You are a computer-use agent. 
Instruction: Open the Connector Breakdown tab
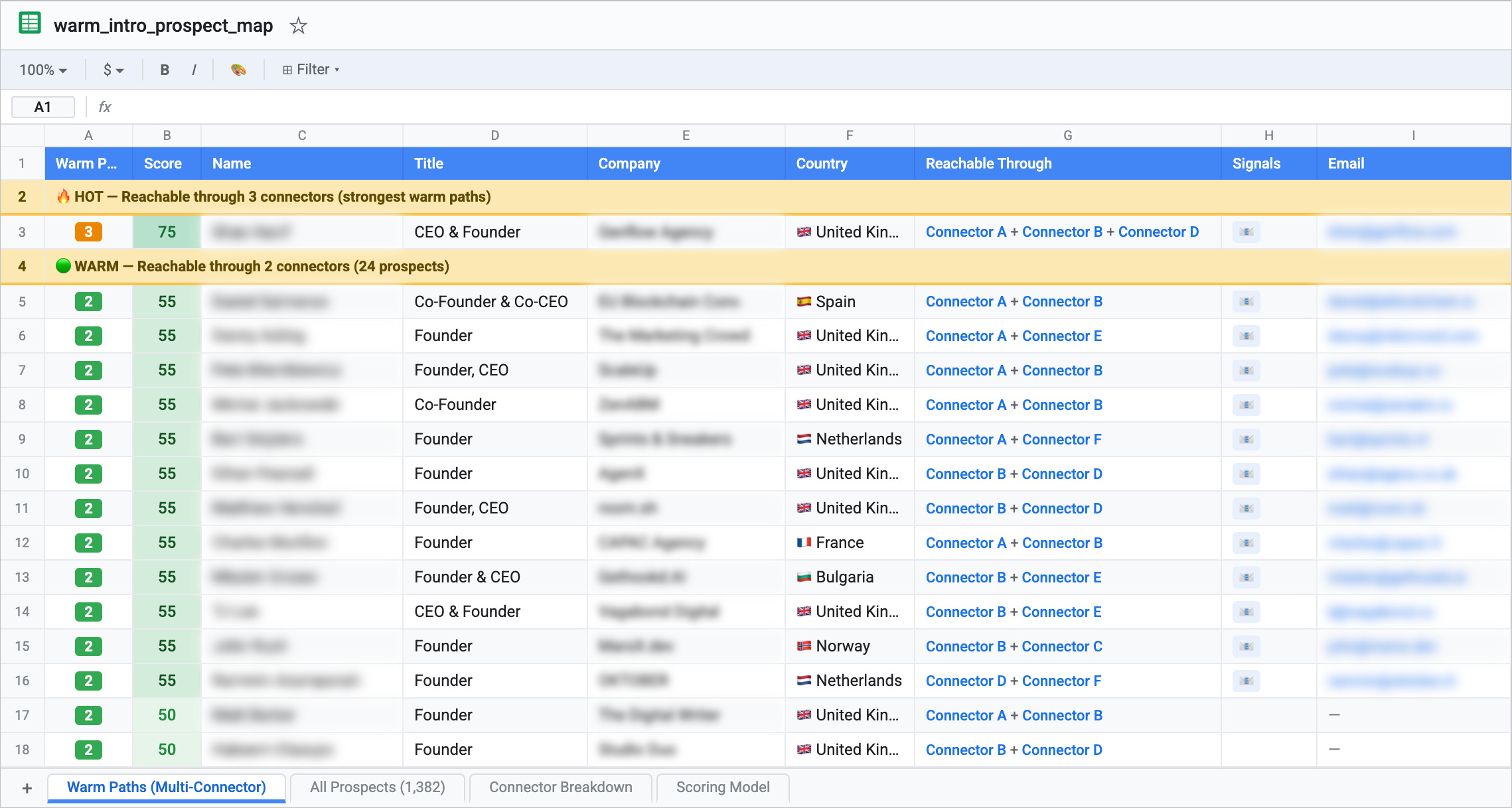560,787
